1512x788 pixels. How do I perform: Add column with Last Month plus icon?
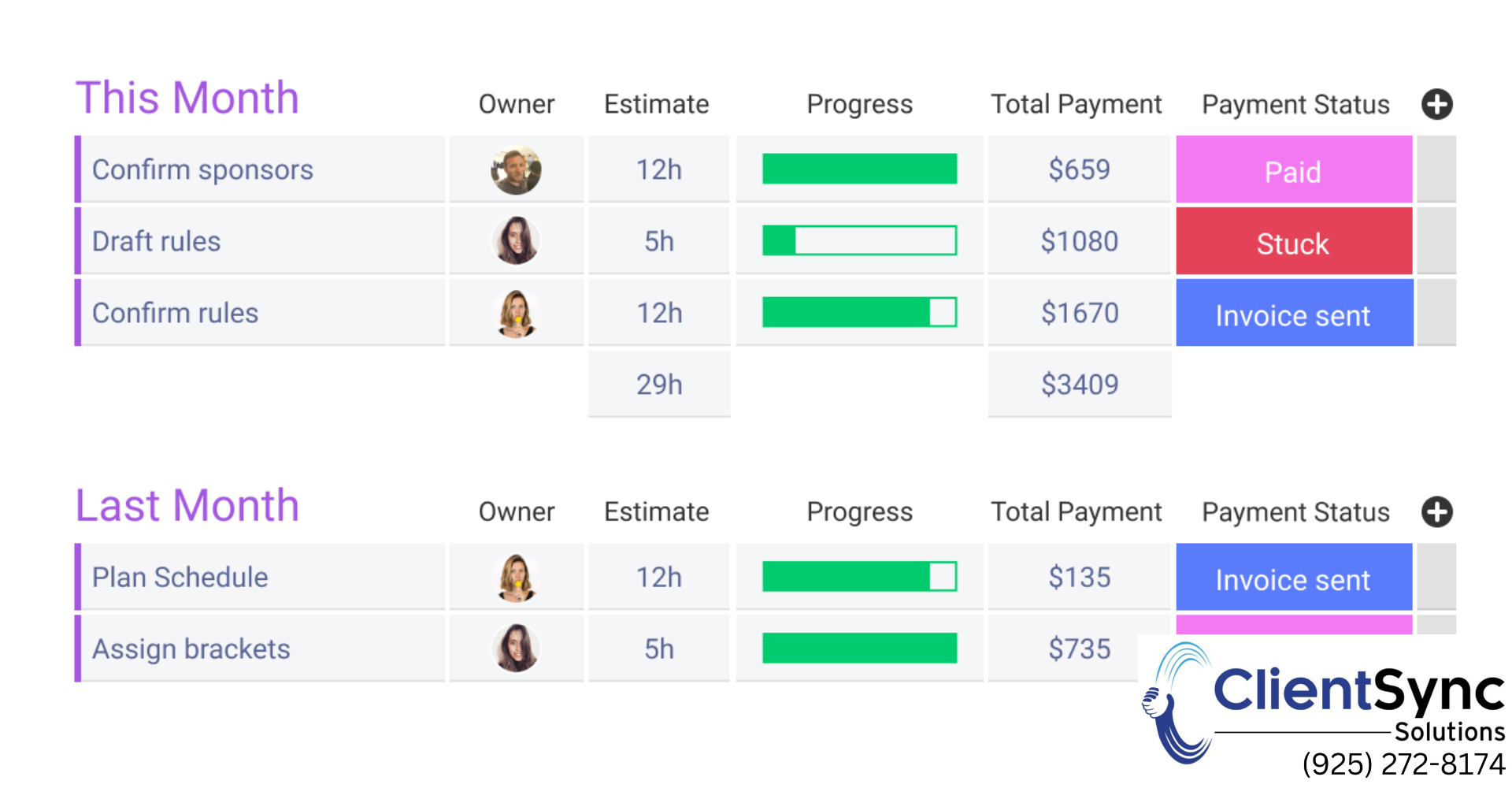click(x=1436, y=511)
